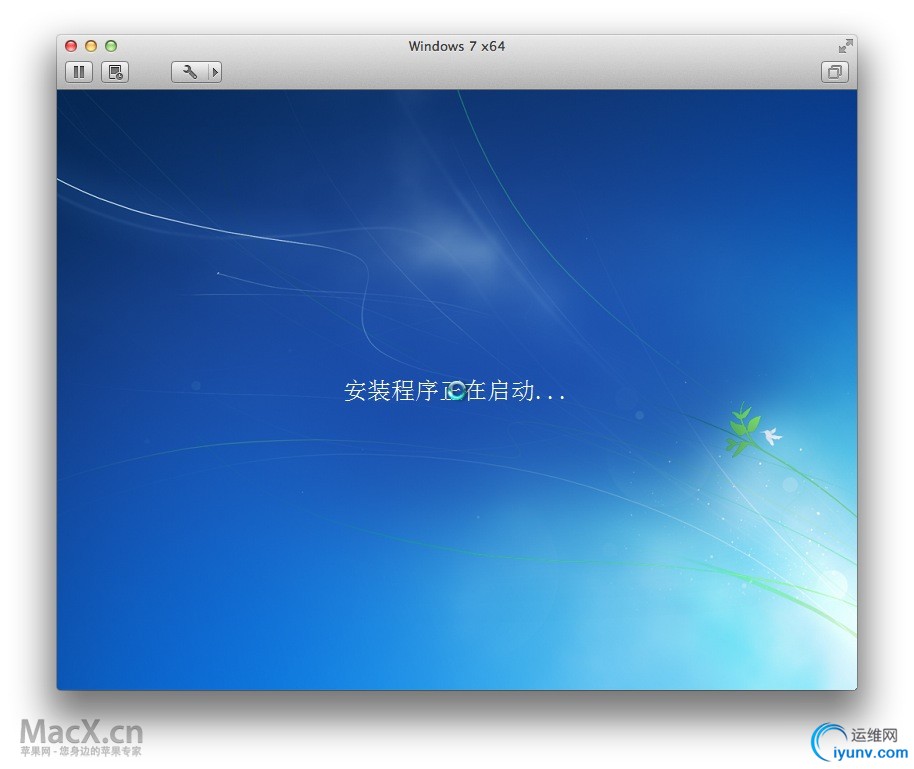
Task: Open virtual machine settings wrench
Action: point(189,72)
